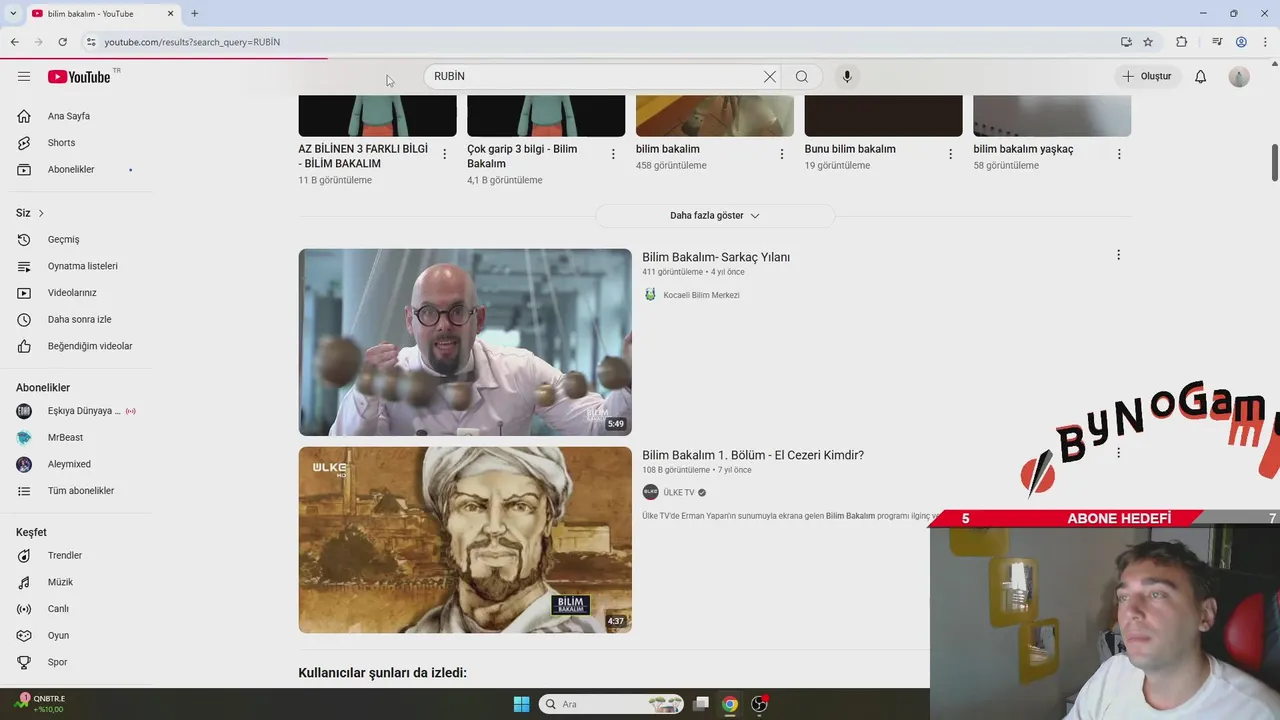Click the taskbar Ara search box
The height and width of the screenshot is (720, 1280).
(612, 704)
